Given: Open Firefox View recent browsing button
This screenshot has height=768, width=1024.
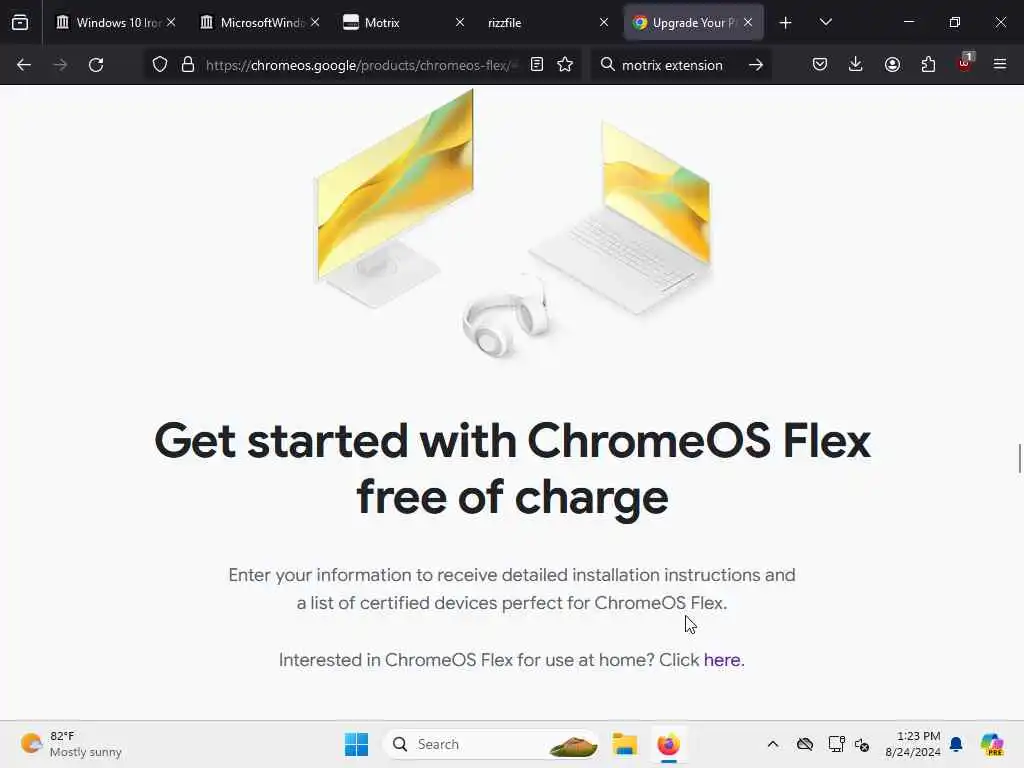Looking at the screenshot, I should click(x=20, y=22).
